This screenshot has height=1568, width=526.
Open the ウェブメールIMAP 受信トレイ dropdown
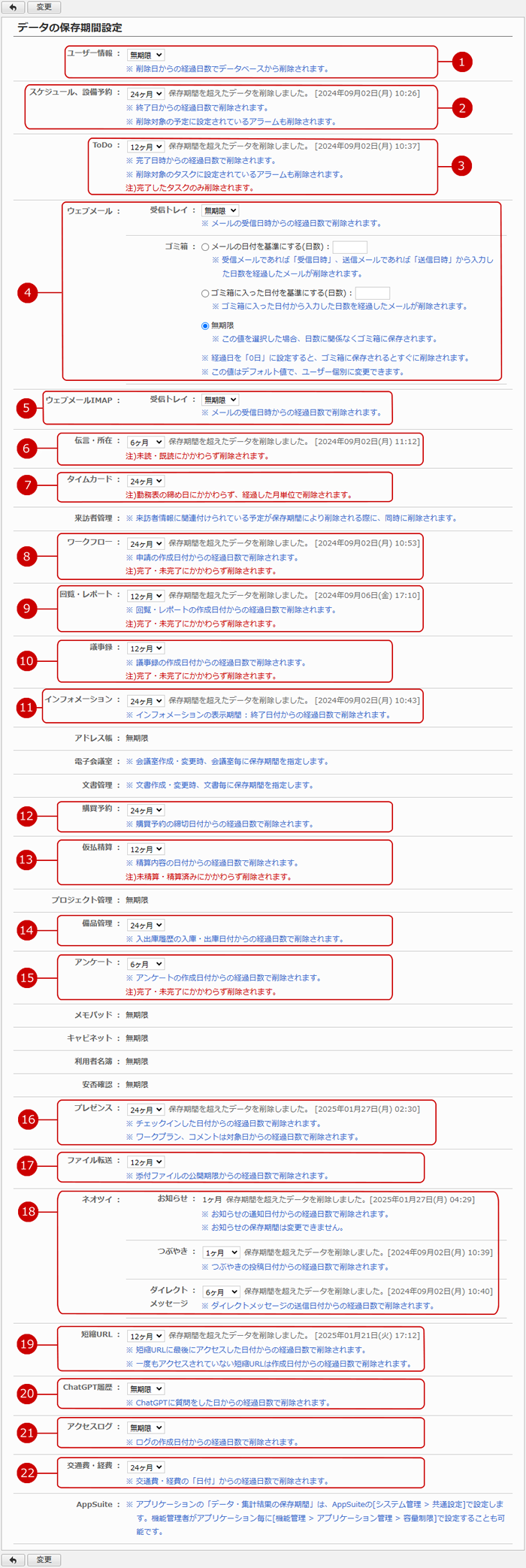(220, 400)
